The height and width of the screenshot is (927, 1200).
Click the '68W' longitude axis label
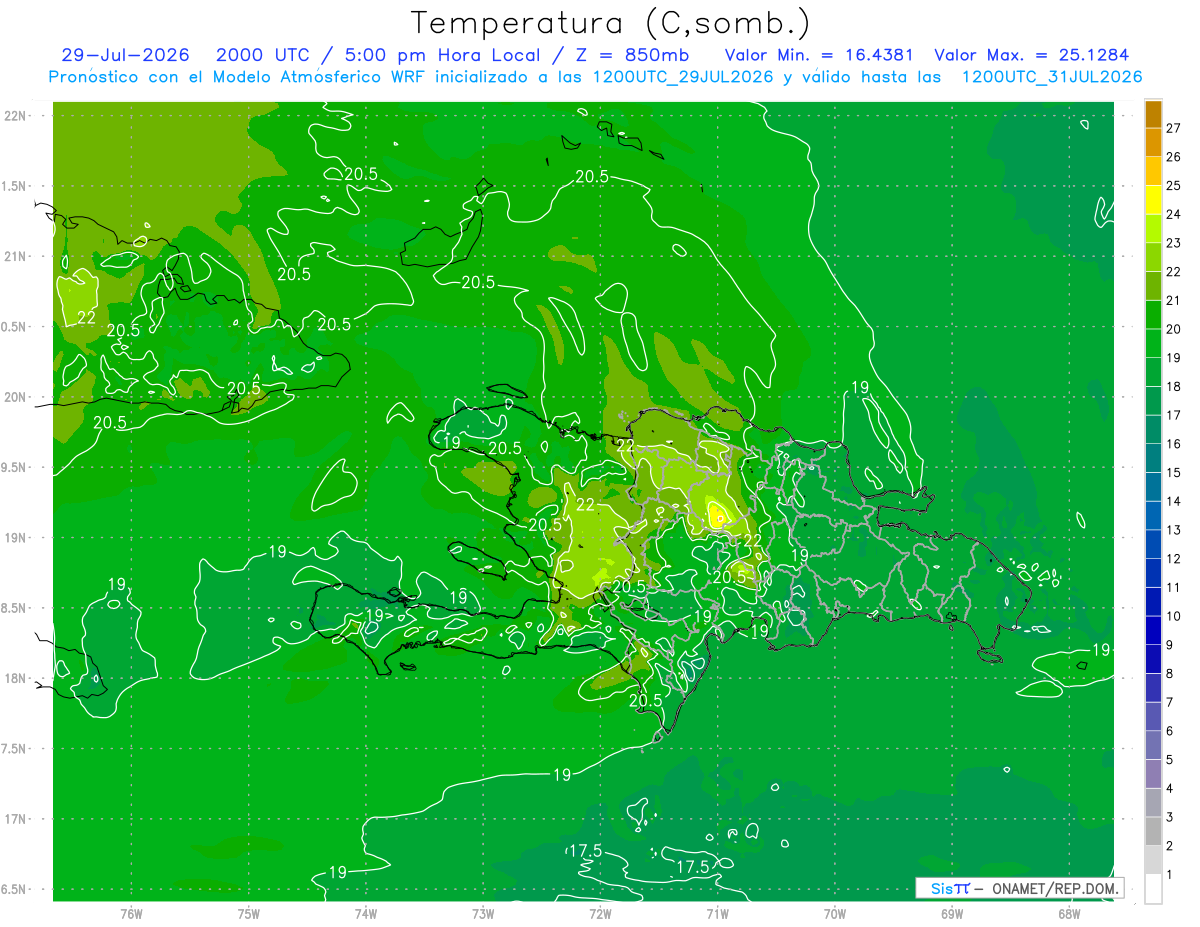1069,913
